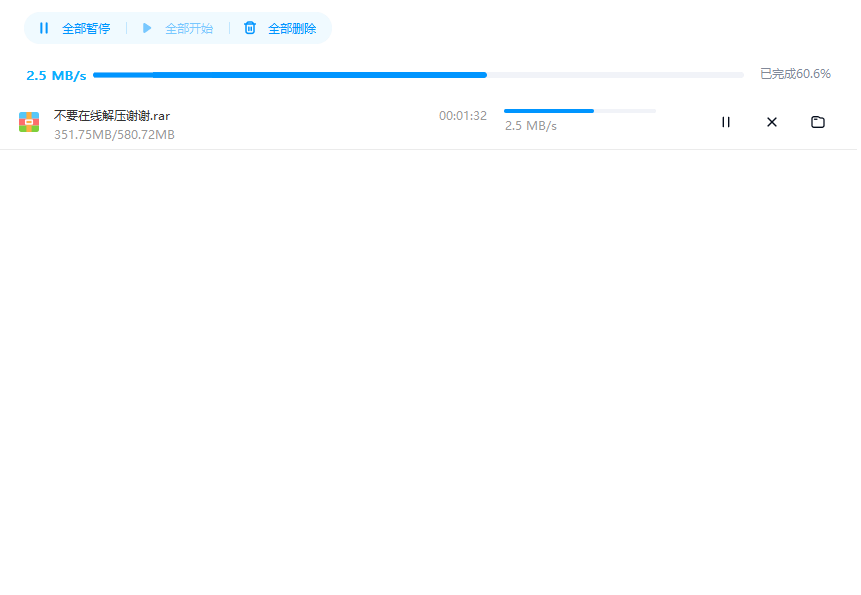Click the 已完成60.6% status text
This screenshot has width=861, height=595.
click(796, 74)
